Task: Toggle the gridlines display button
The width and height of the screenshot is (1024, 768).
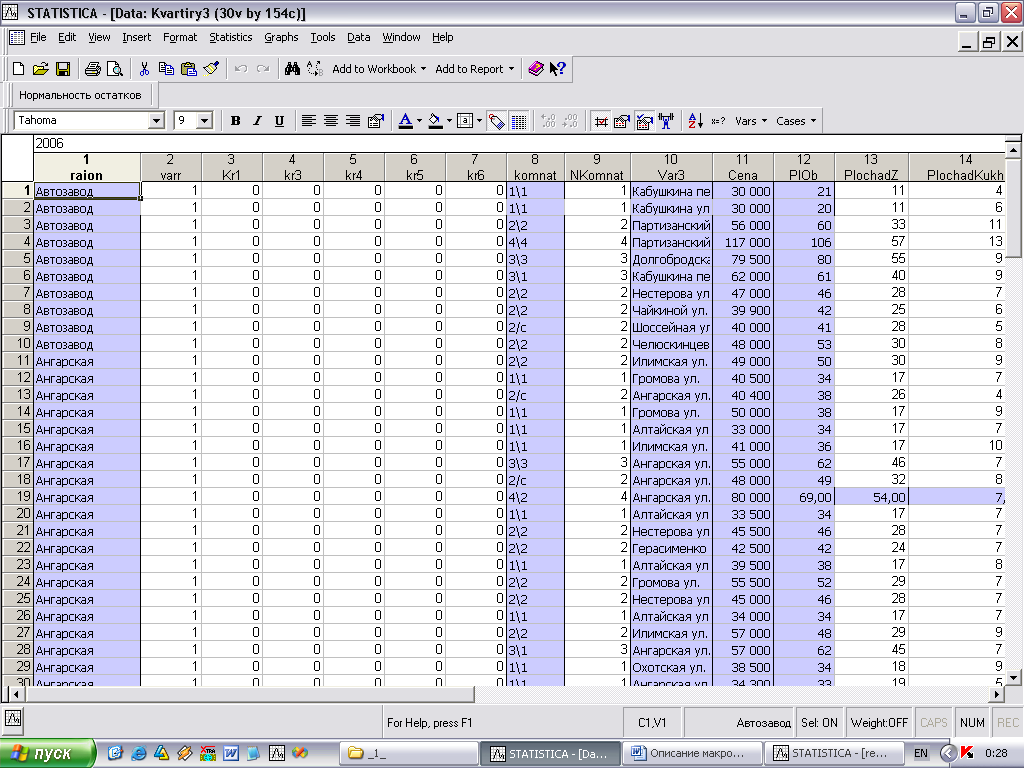Action: coord(519,121)
